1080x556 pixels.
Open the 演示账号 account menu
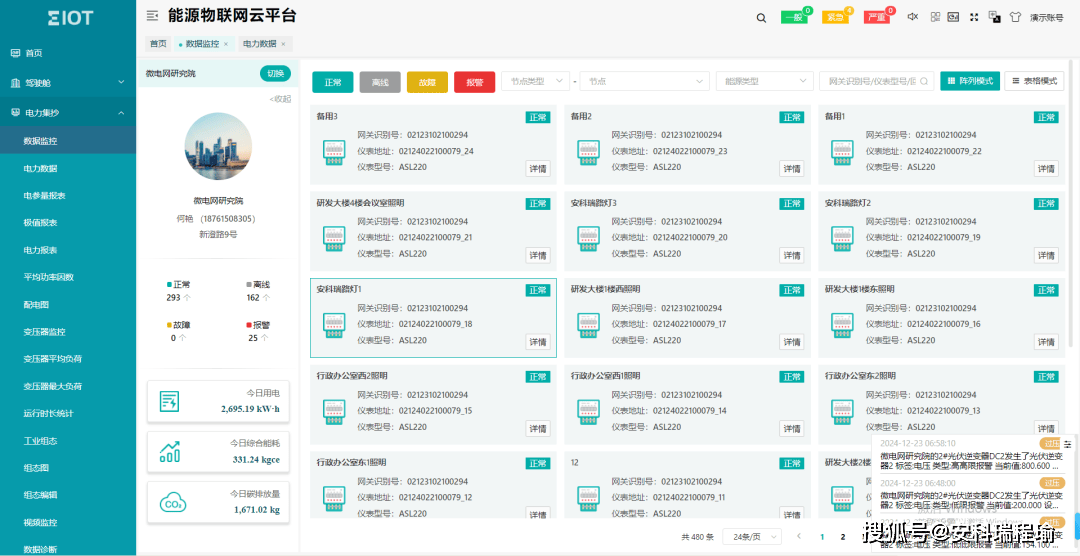[1047, 18]
